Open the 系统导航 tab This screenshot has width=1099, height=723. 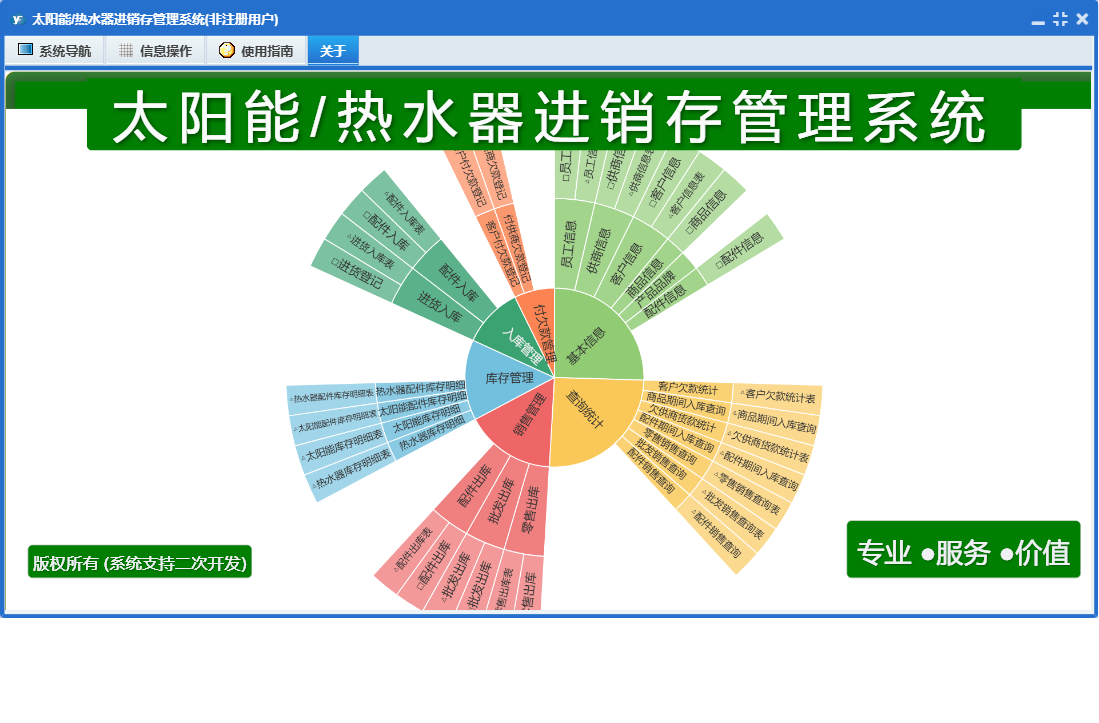coord(55,50)
